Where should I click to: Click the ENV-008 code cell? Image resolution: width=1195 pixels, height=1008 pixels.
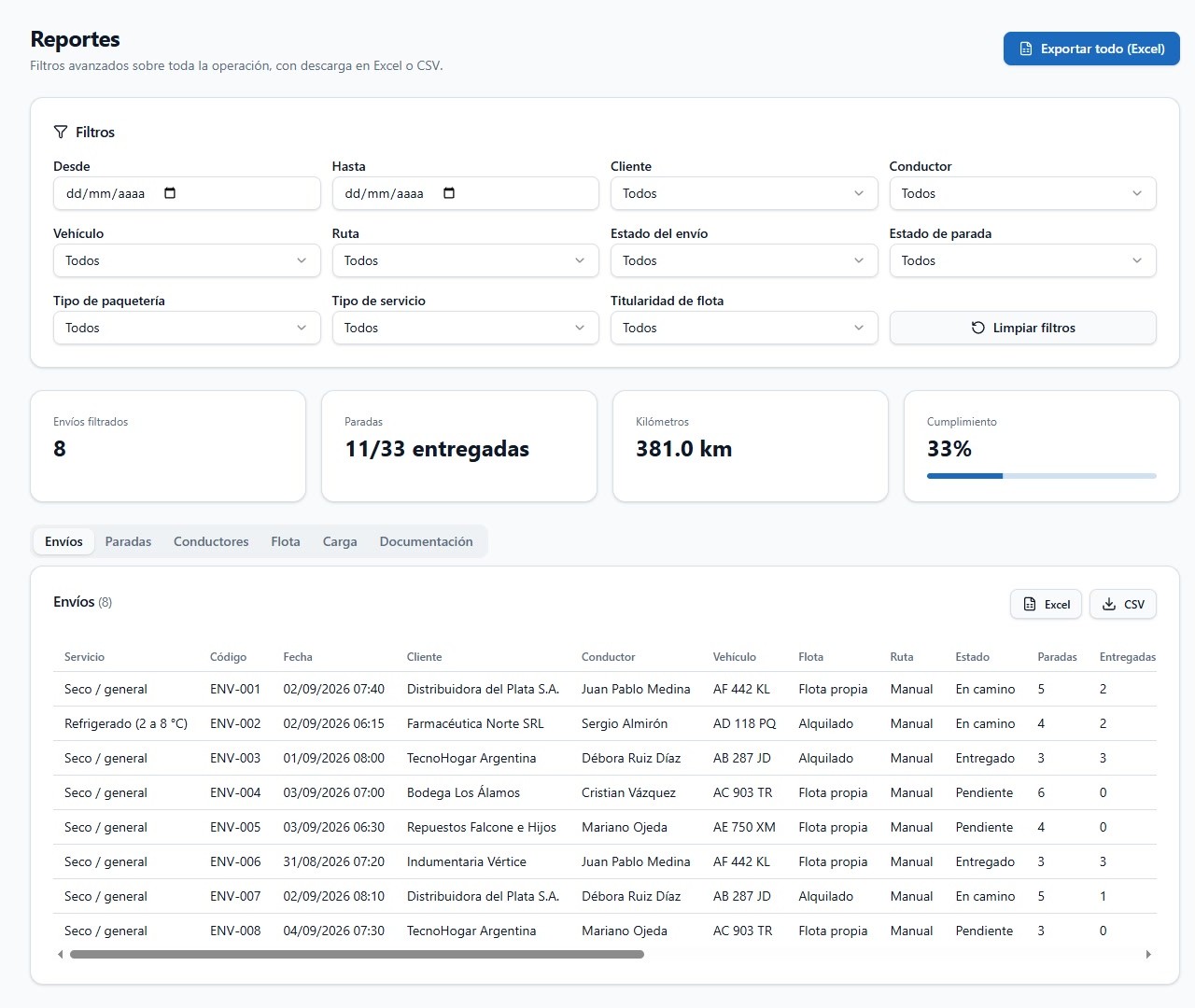point(235,931)
